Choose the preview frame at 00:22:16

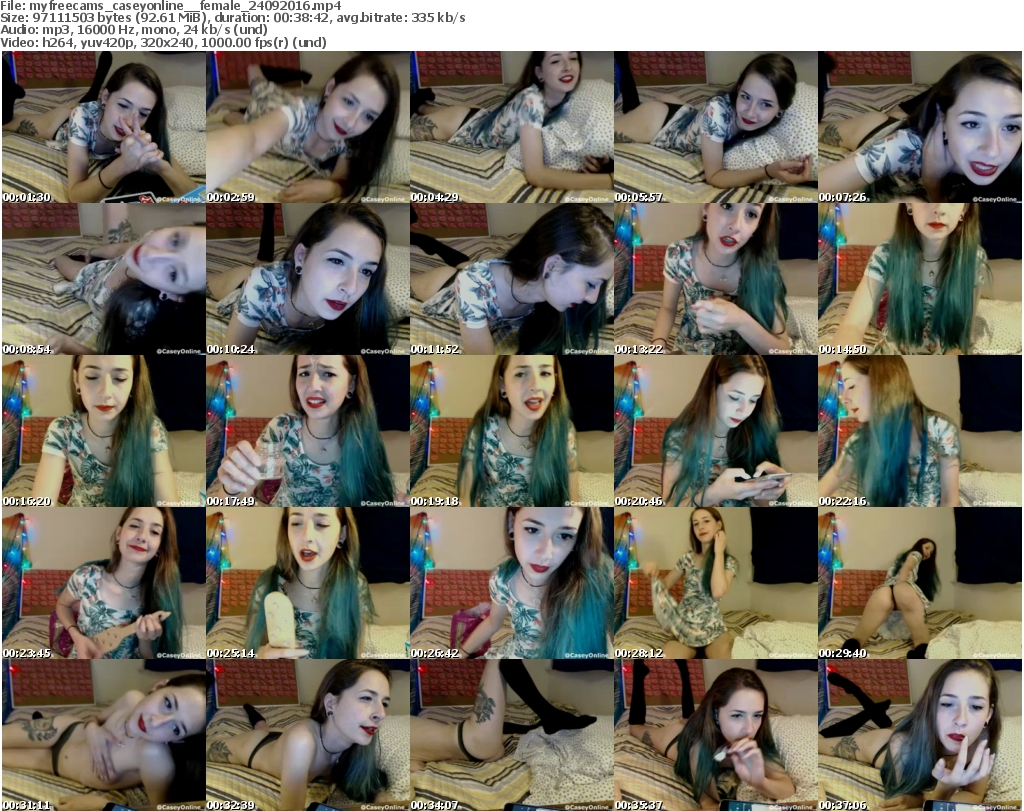920,431
